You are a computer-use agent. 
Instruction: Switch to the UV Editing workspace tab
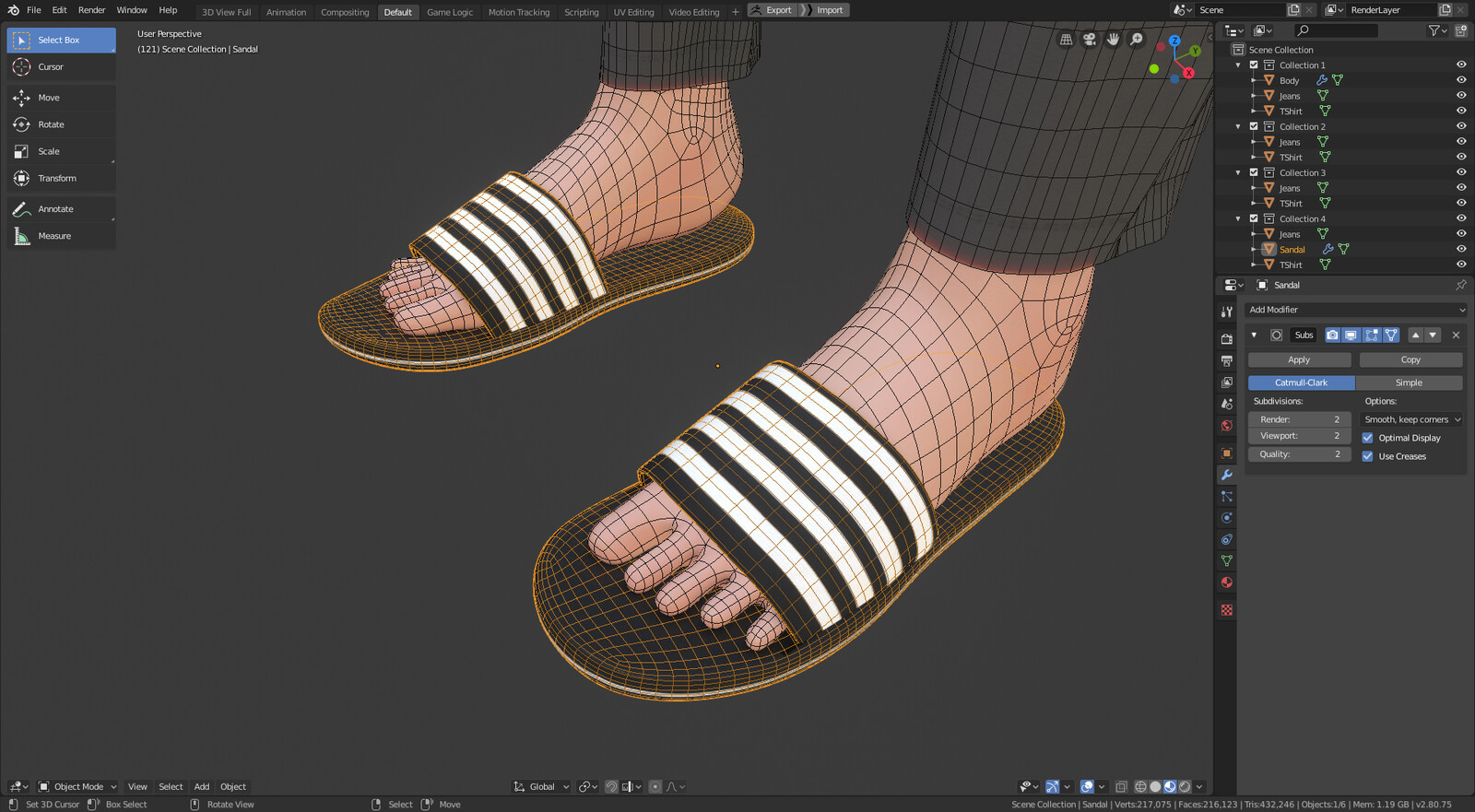633,12
